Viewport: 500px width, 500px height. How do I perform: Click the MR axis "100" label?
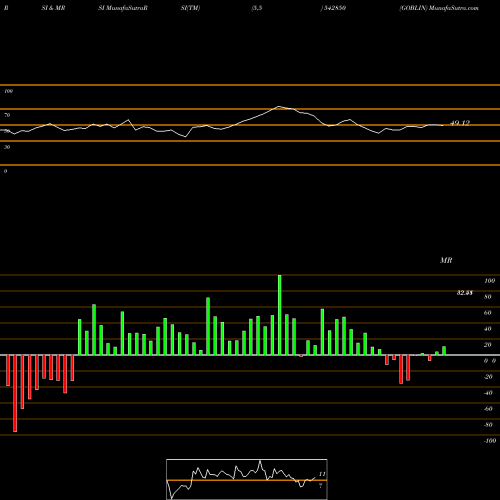click(489, 281)
